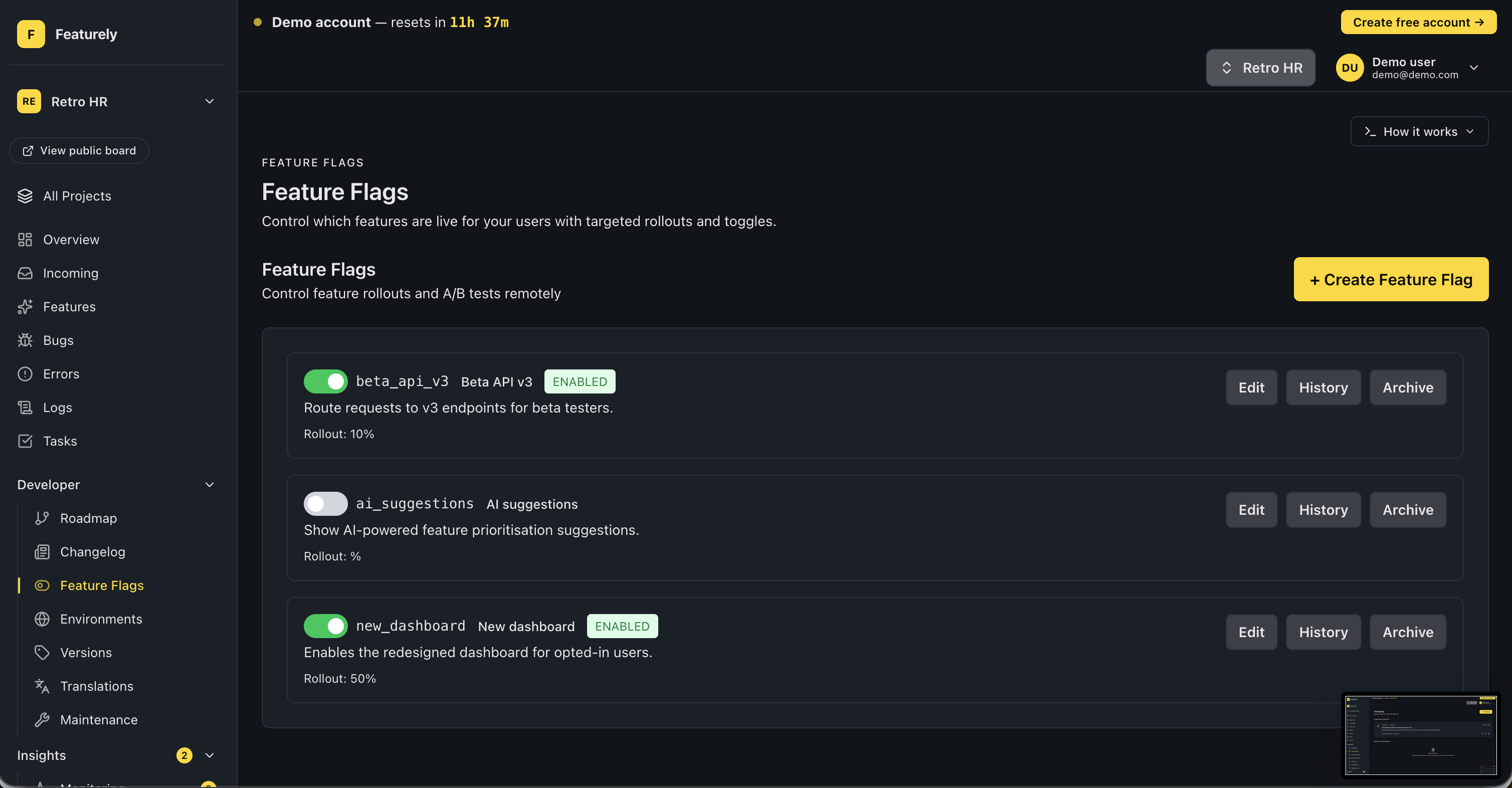Viewport: 1512px width, 788px height.
Task: Expand the How it works dropdown
Action: 1419,131
